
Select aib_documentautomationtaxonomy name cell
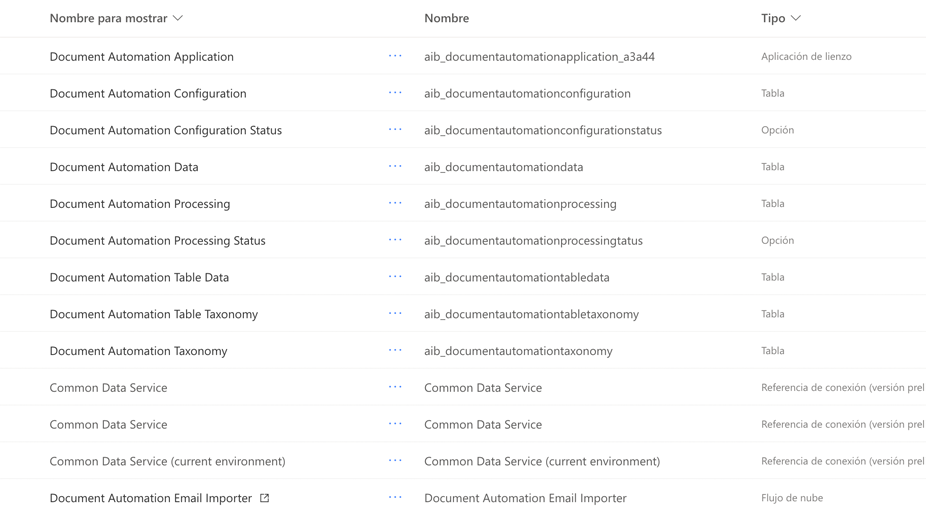[519, 351]
